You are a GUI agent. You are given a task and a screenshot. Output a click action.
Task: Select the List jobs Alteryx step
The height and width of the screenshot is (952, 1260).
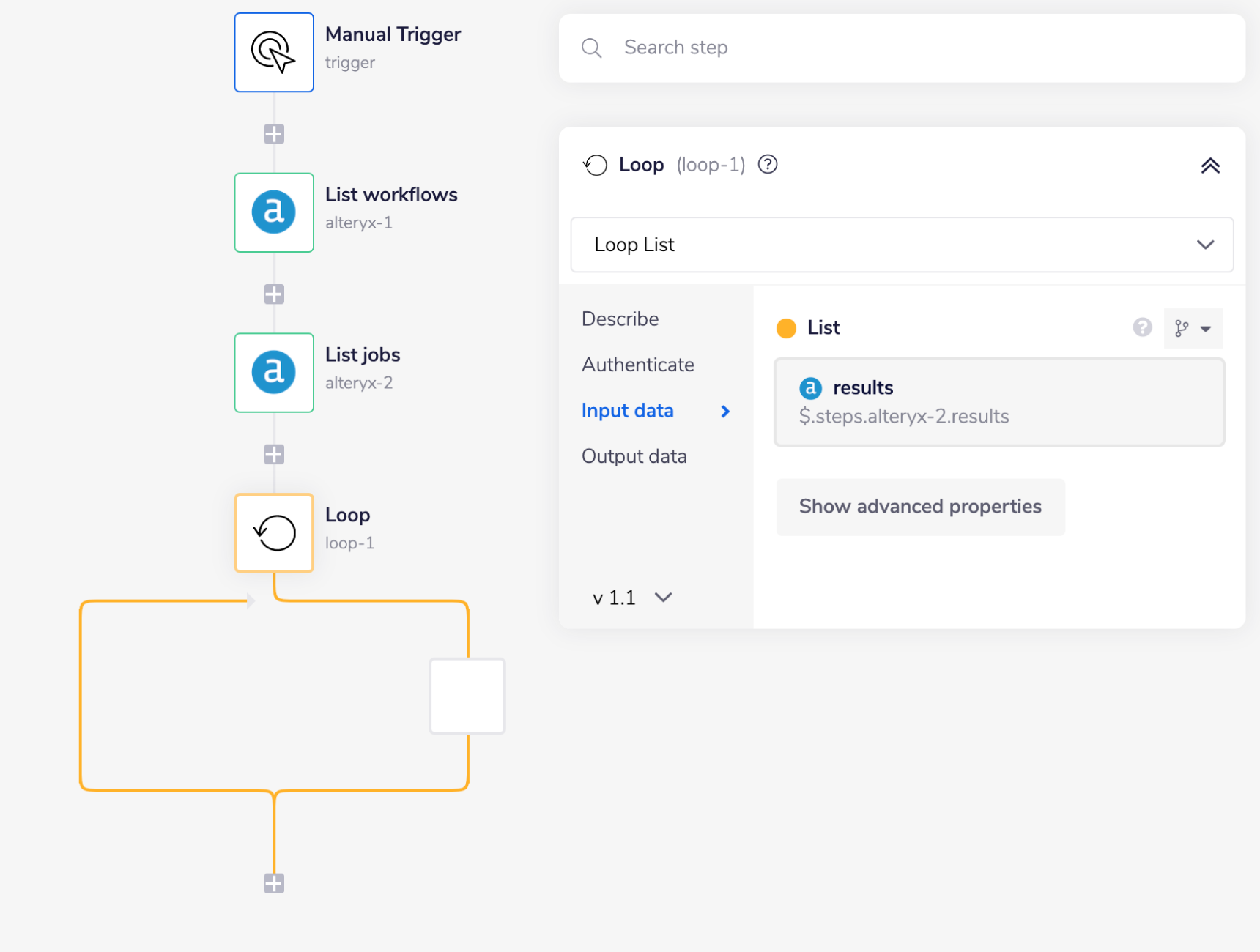tap(273, 373)
